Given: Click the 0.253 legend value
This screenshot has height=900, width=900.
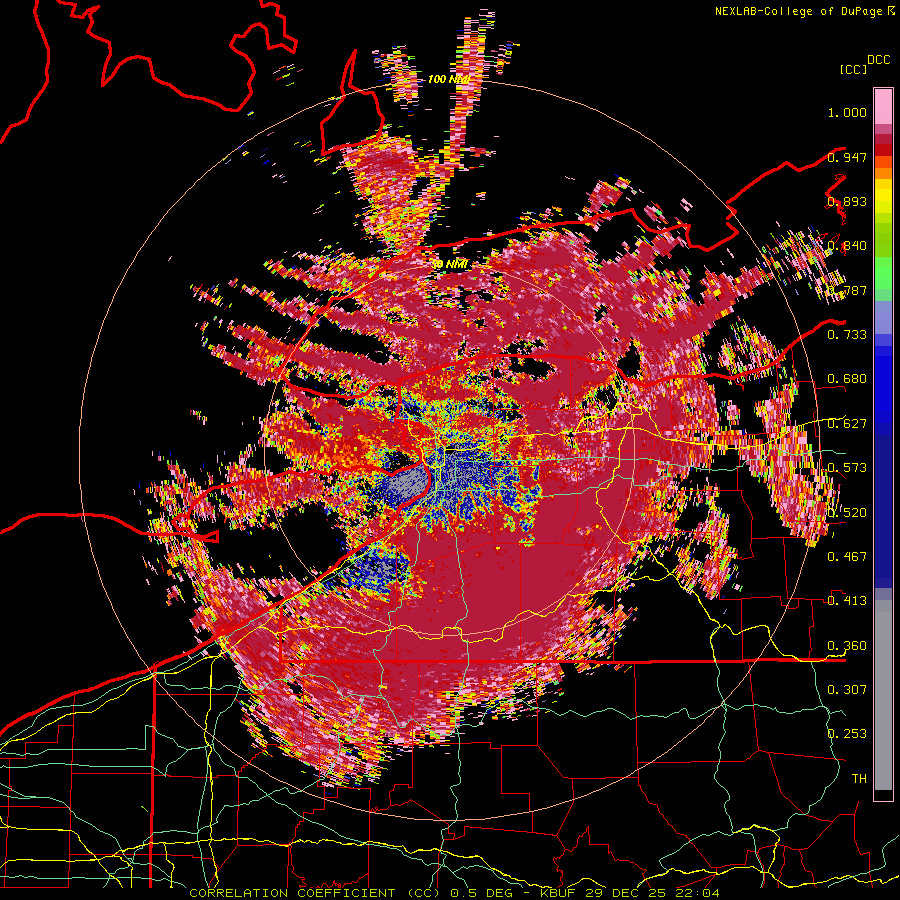Looking at the screenshot, I should (x=847, y=734).
